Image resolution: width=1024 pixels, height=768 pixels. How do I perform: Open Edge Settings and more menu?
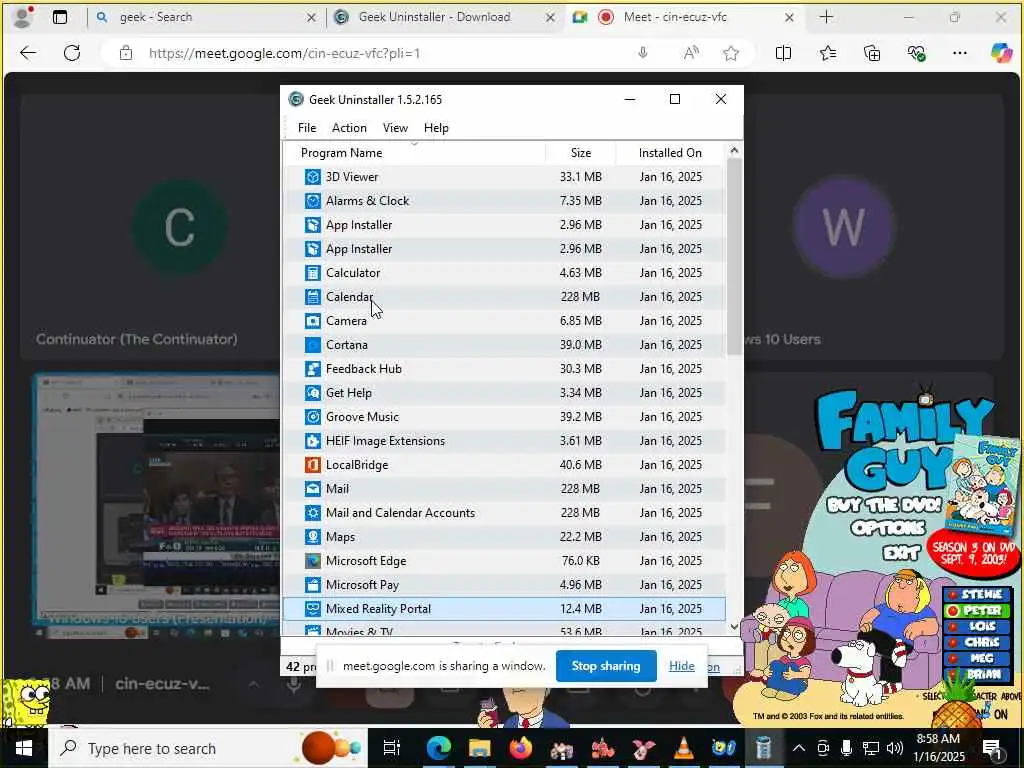[x=959, y=54]
